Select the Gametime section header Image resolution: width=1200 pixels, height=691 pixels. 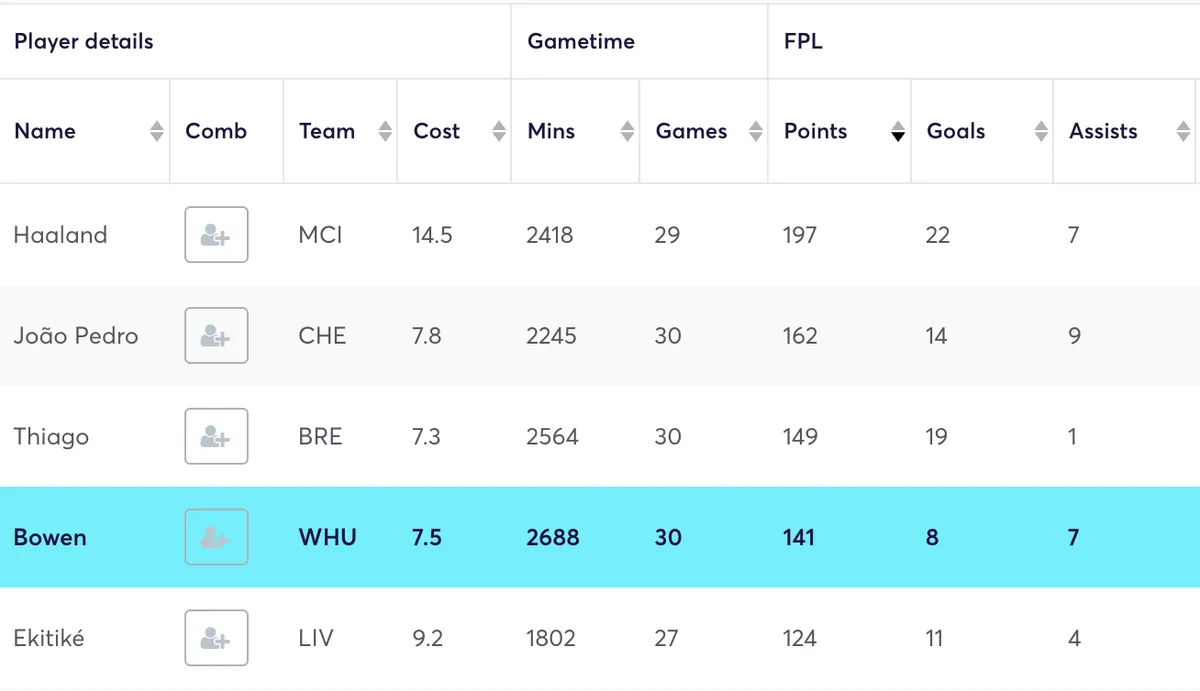[x=580, y=41]
